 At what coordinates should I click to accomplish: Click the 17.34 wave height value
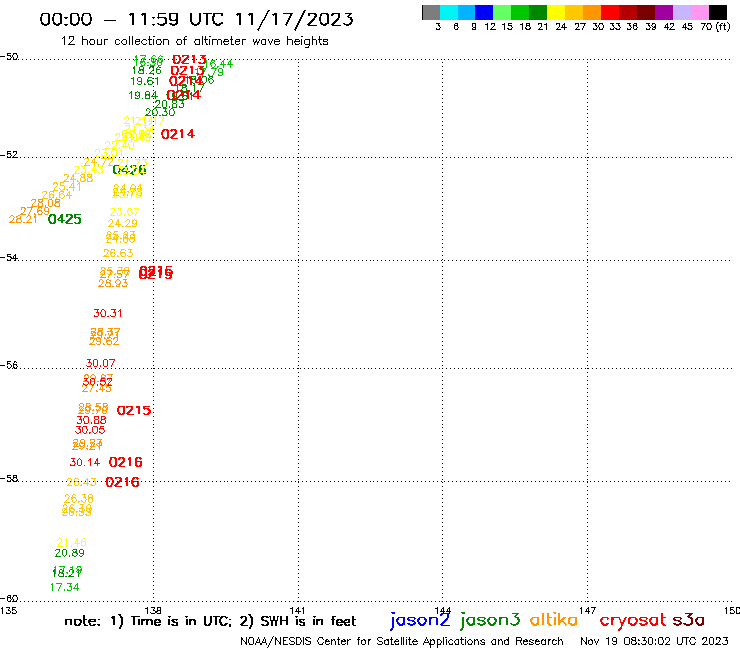click(65, 587)
